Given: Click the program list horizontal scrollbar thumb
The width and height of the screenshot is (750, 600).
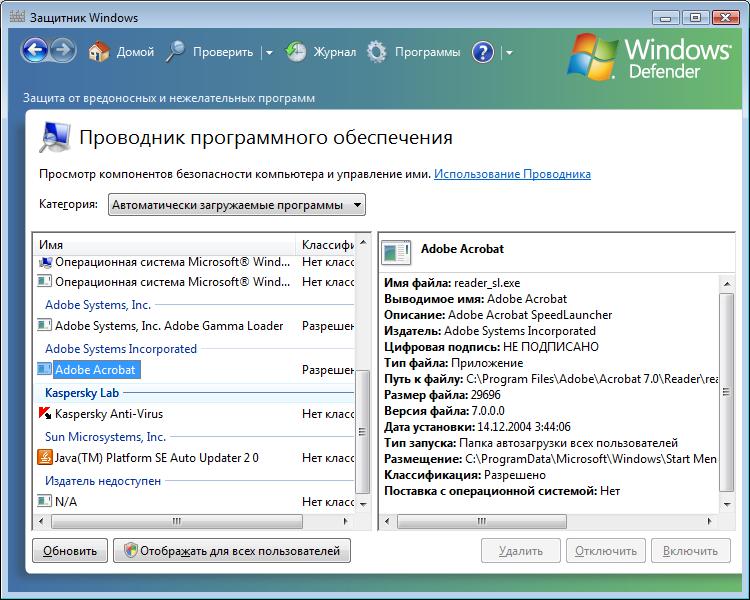Looking at the screenshot, I should [x=176, y=521].
